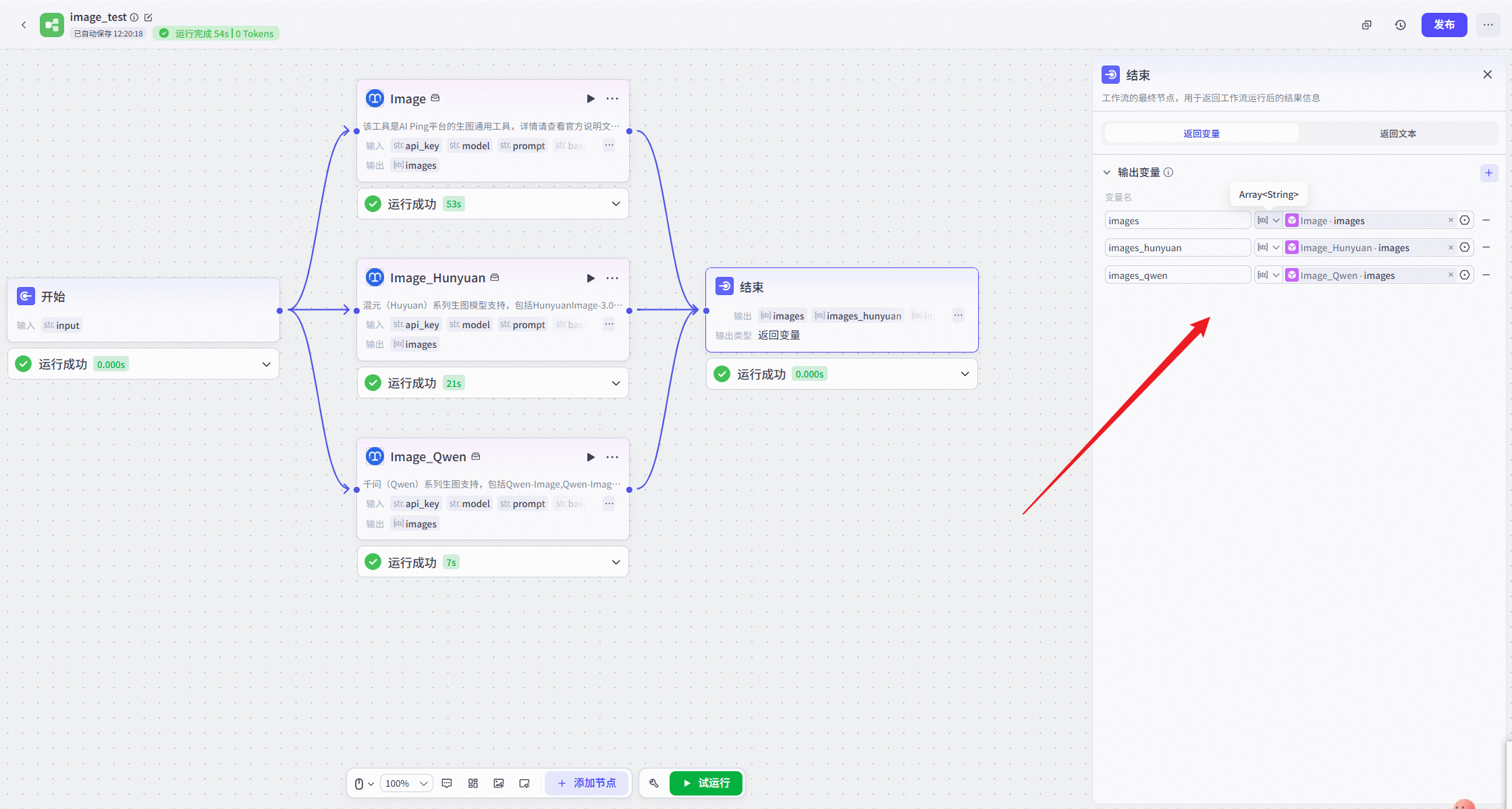The image size is (1512, 809).
Task: Expand the Image node 运行成功 53s result
Action: 616,204
